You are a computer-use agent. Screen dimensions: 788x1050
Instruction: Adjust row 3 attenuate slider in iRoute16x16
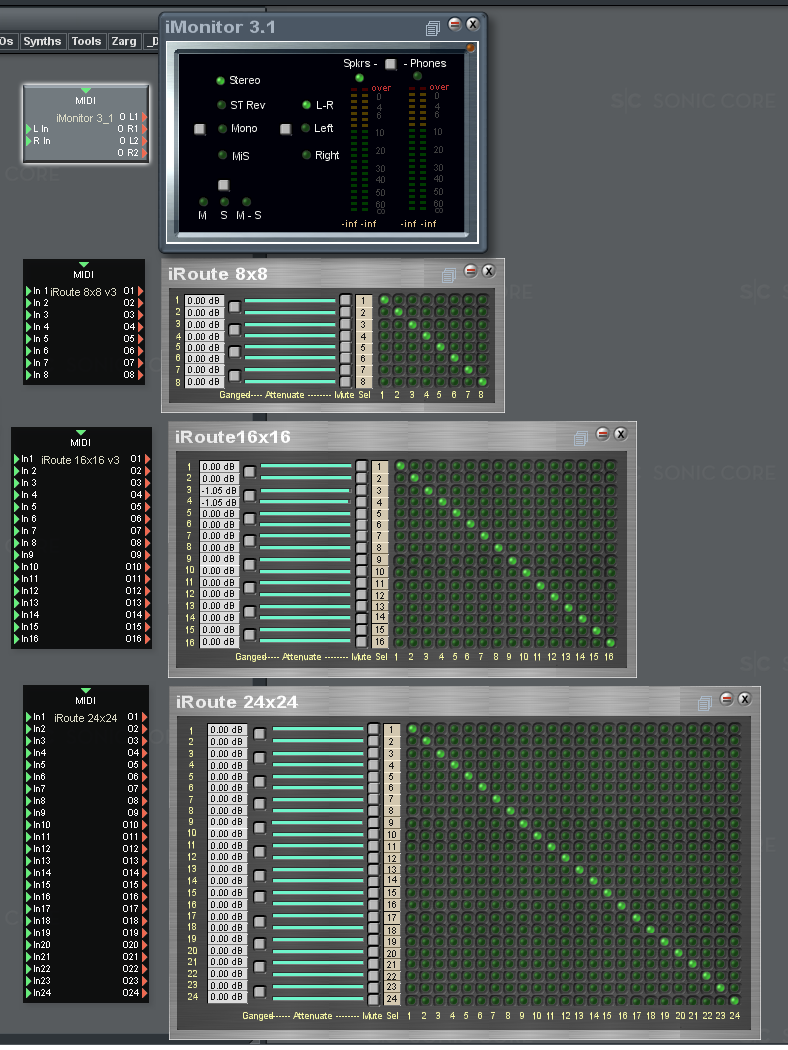click(306, 490)
